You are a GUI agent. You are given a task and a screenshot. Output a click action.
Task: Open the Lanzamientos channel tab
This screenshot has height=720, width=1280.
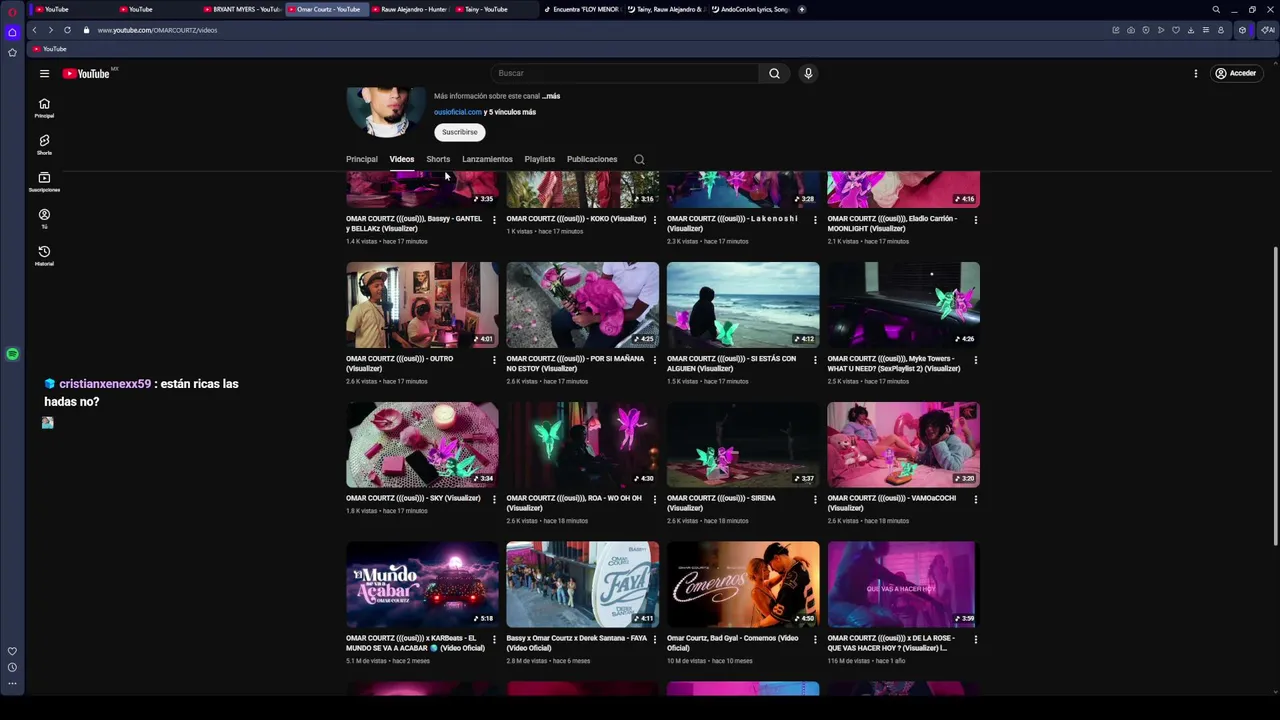487,159
